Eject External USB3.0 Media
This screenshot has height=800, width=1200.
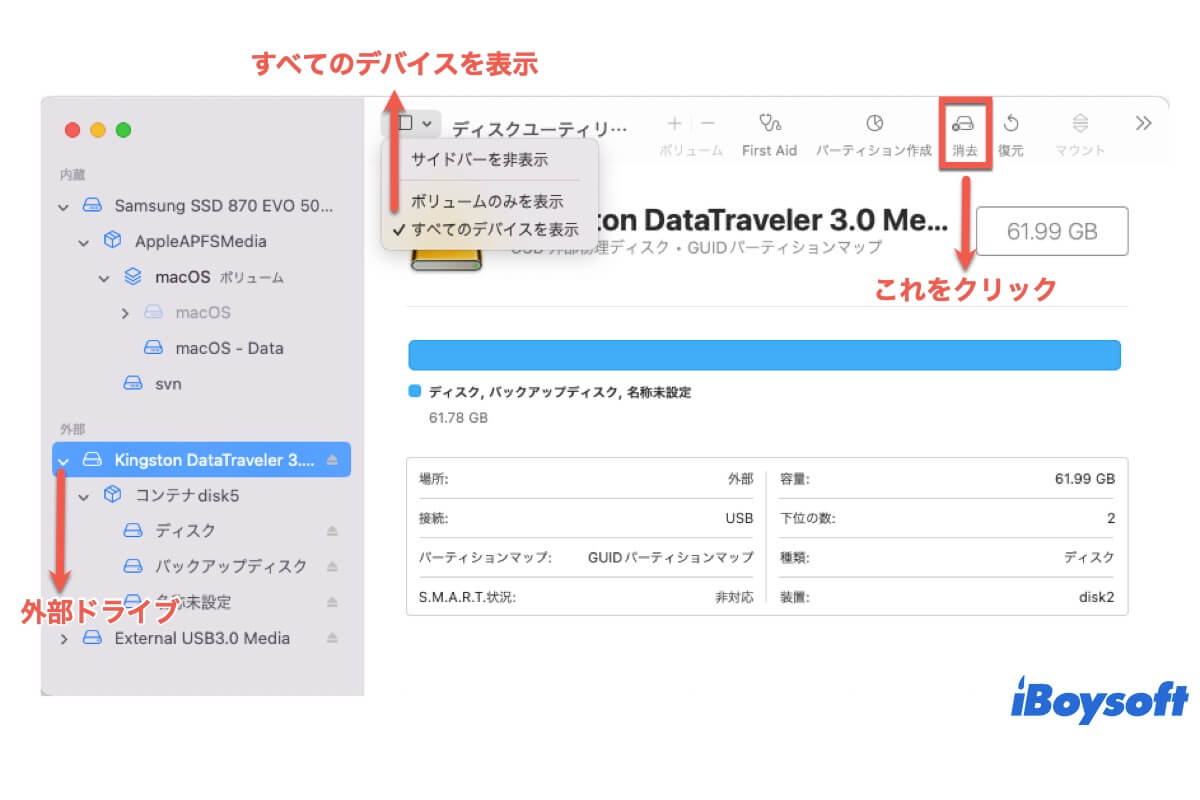[334, 638]
